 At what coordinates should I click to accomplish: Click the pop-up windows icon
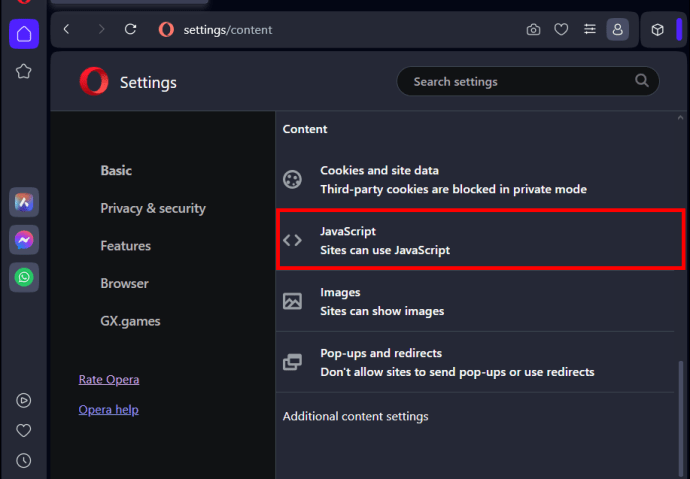tap(292, 362)
